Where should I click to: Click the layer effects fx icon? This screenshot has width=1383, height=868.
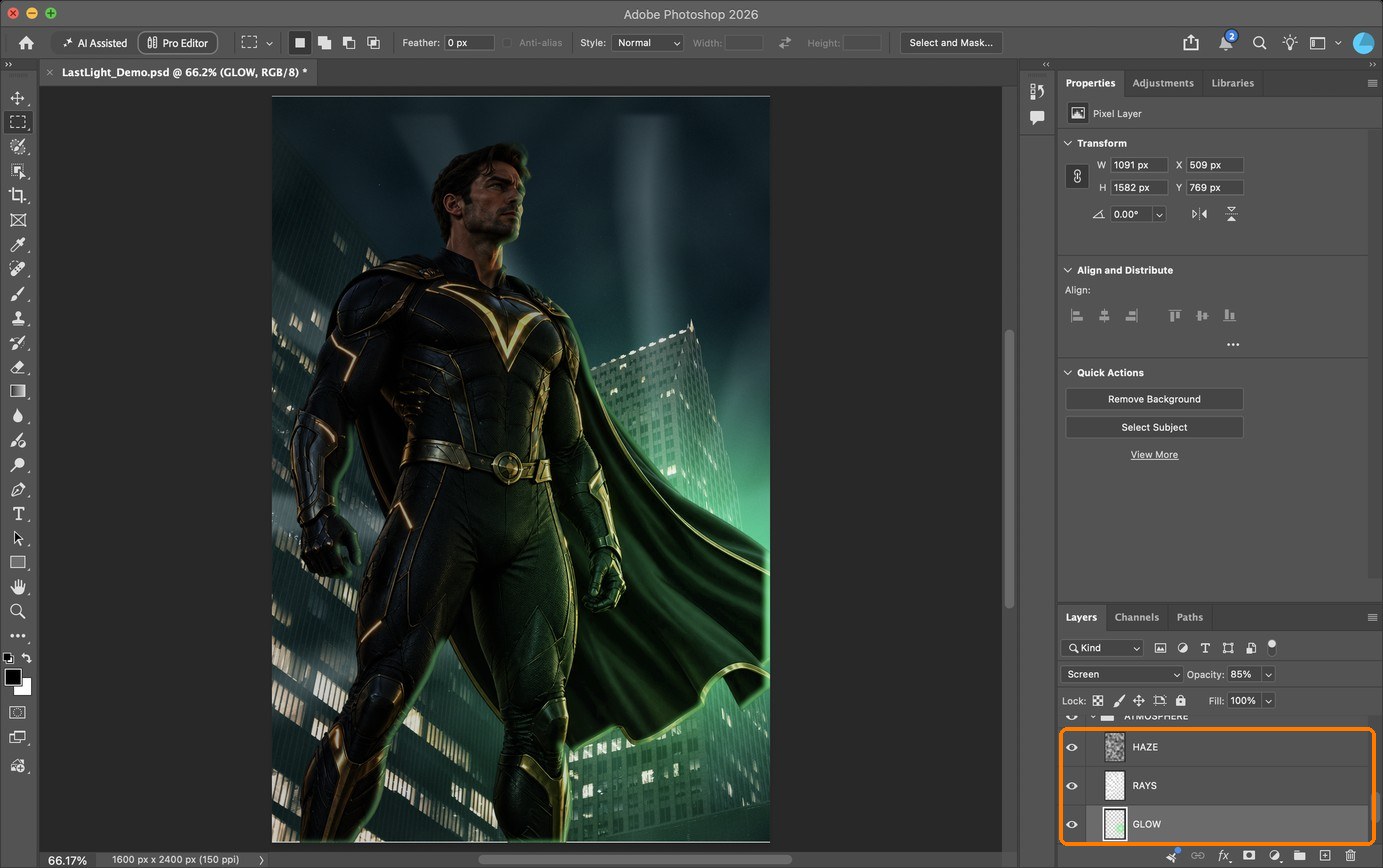(x=1223, y=856)
